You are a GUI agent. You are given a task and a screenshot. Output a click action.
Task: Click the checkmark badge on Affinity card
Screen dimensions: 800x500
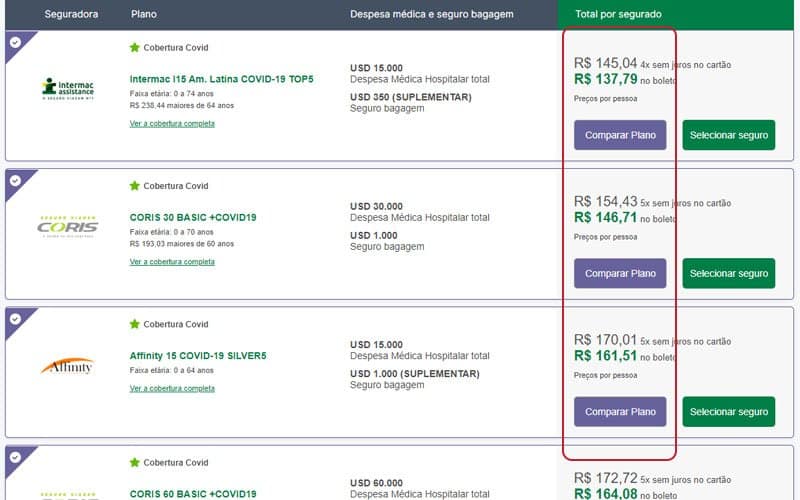(x=15, y=319)
